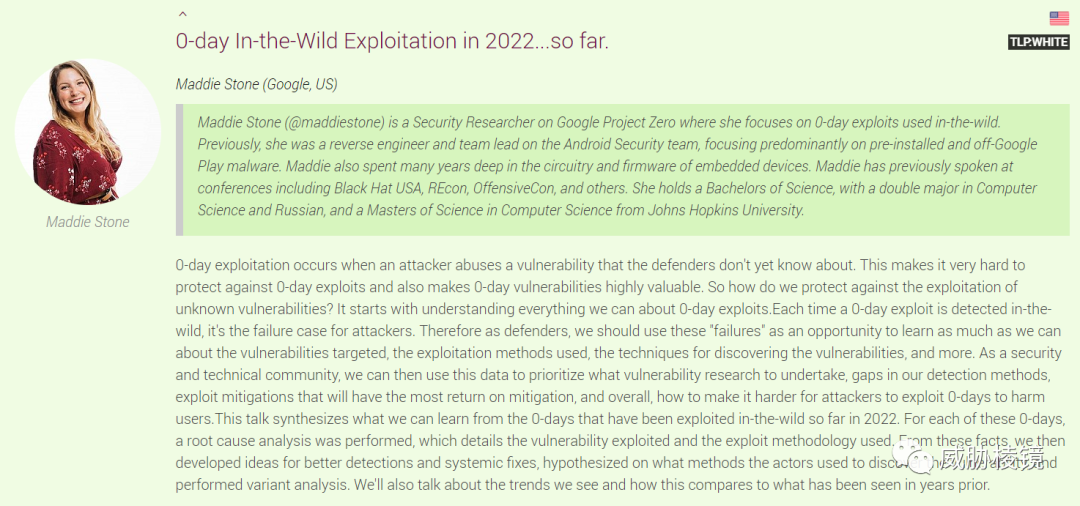The height and width of the screenshot is (506, 1080).
Task: Open Maddie Stone's profile photo
Action: (x=87, y=131)
